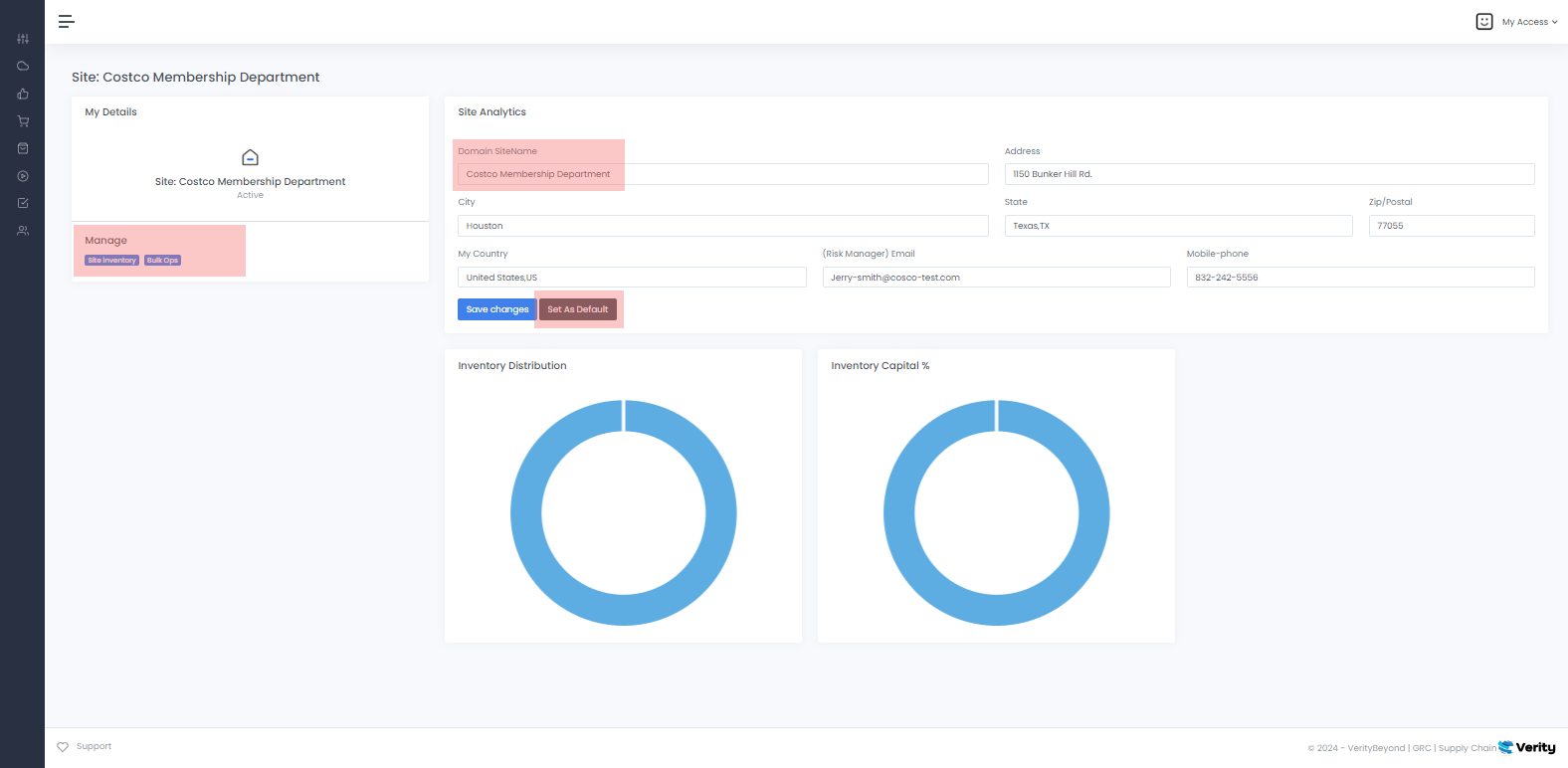Click the Inventory Capital % heading
Screen dimensions: 1568x768
(881, 366)
